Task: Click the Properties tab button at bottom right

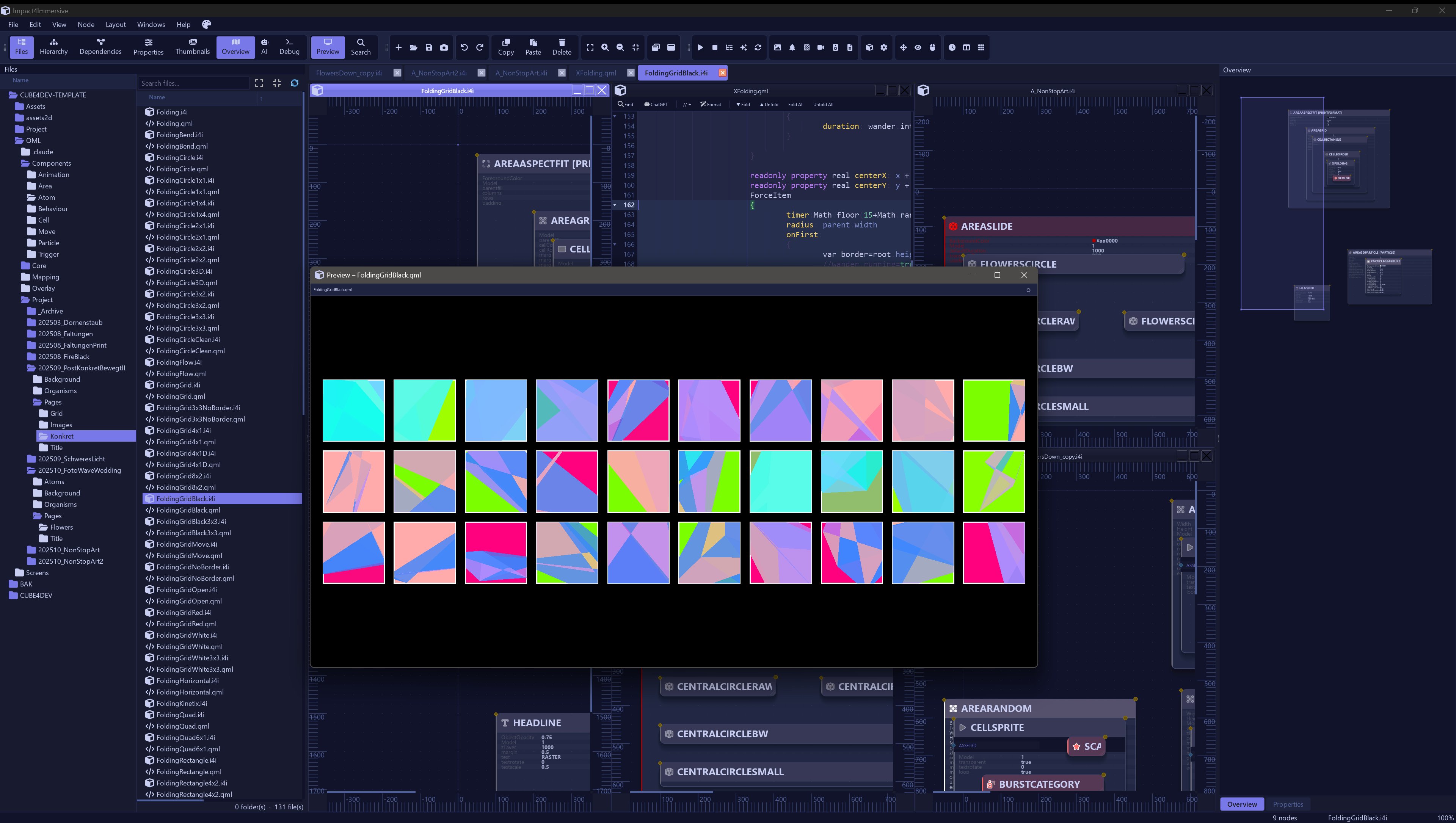Action: click(1288, 804)
